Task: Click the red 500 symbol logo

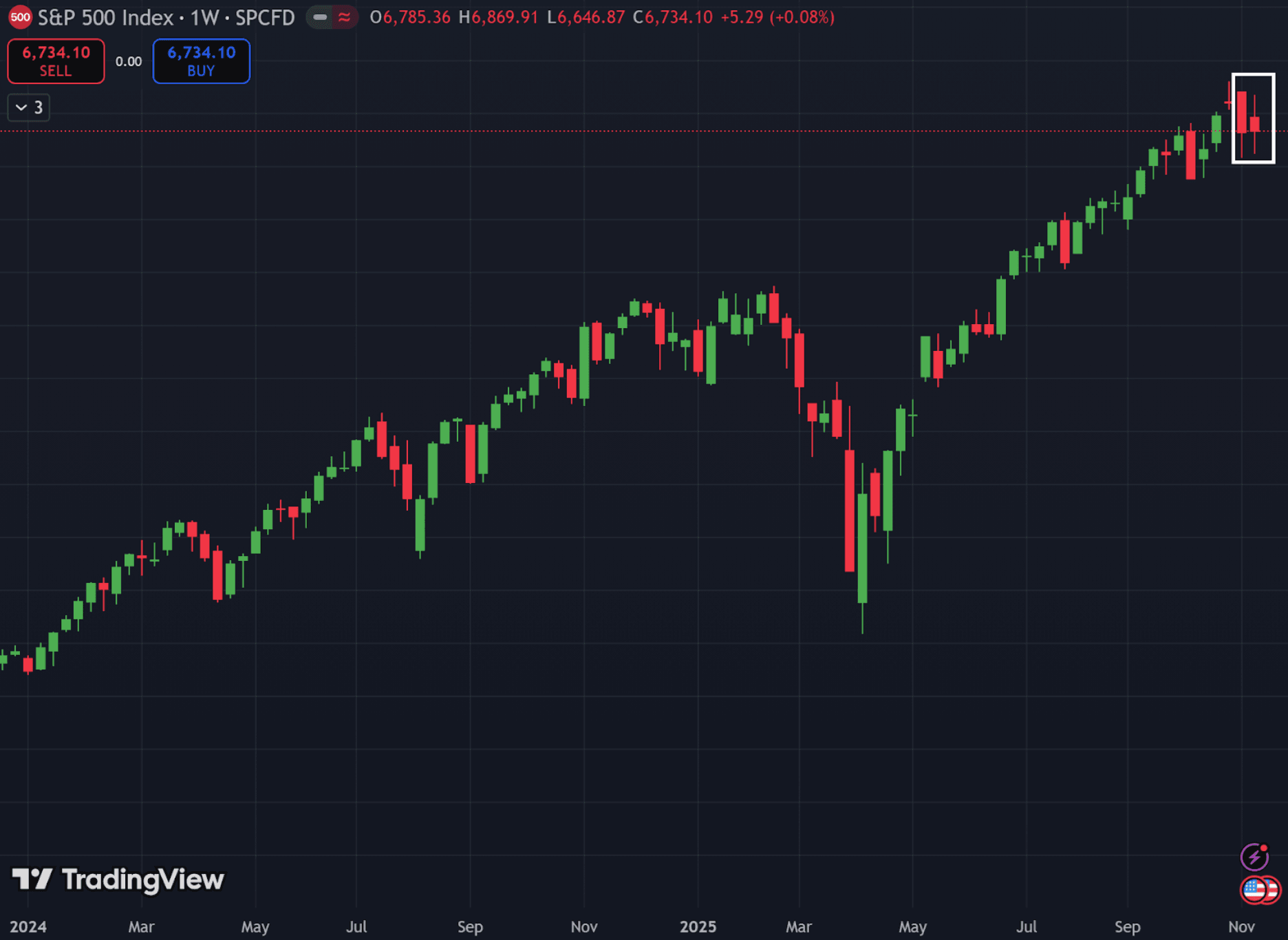Action: 20,17
